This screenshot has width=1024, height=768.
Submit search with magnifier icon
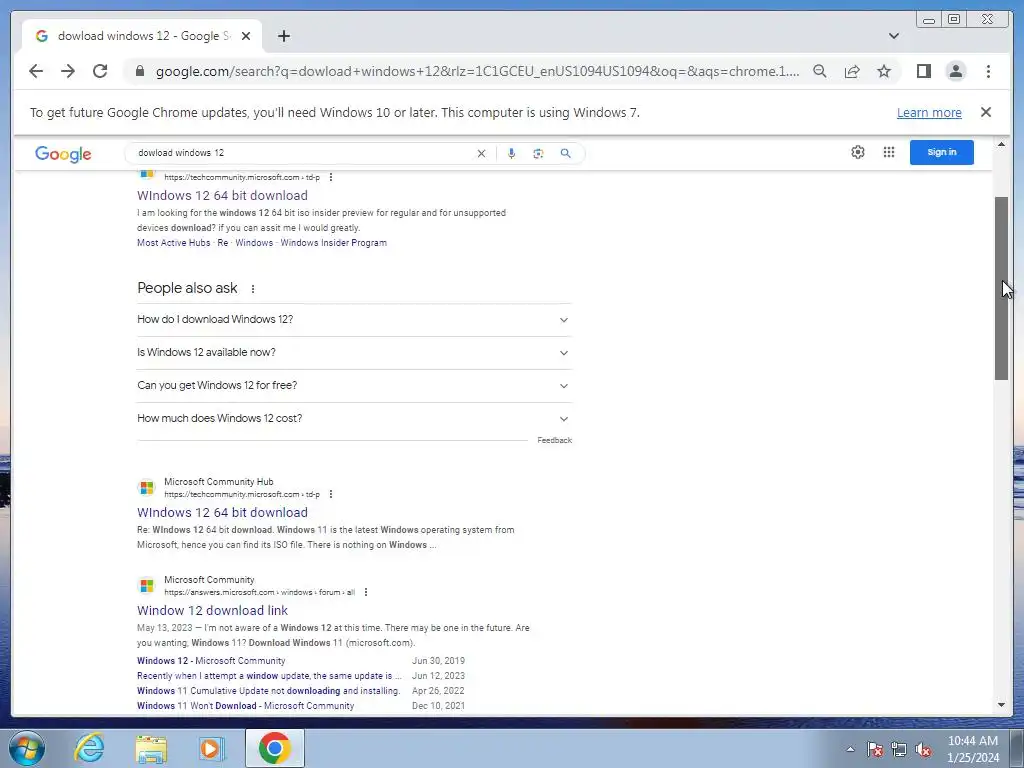coord(566,153)
